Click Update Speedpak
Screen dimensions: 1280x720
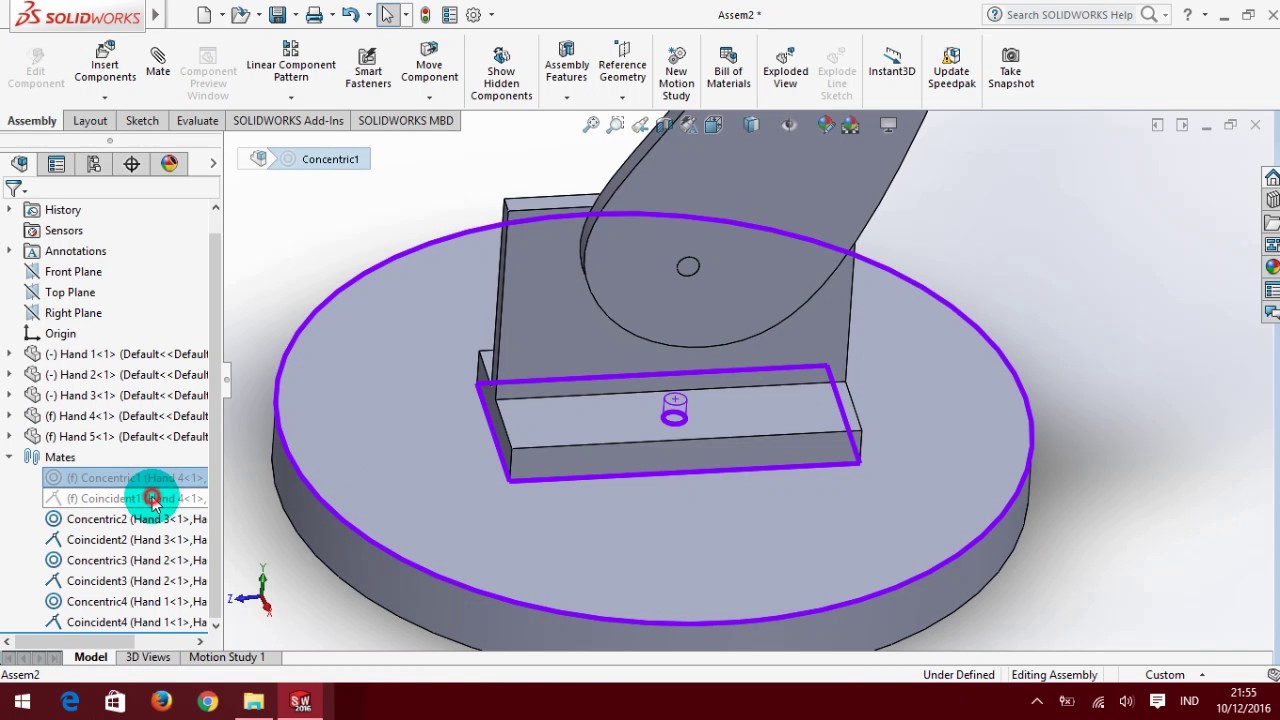pyautogui.click(x=951, y=68)
